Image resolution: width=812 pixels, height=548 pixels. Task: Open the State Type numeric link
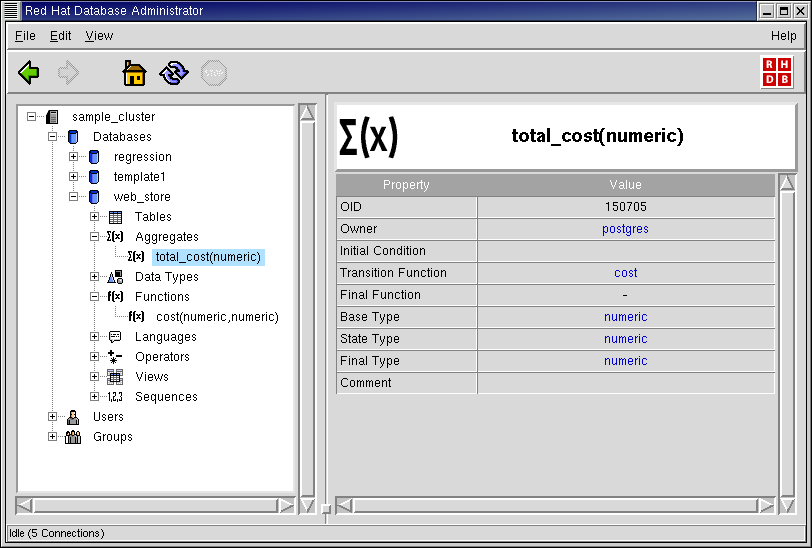(626, 339)
